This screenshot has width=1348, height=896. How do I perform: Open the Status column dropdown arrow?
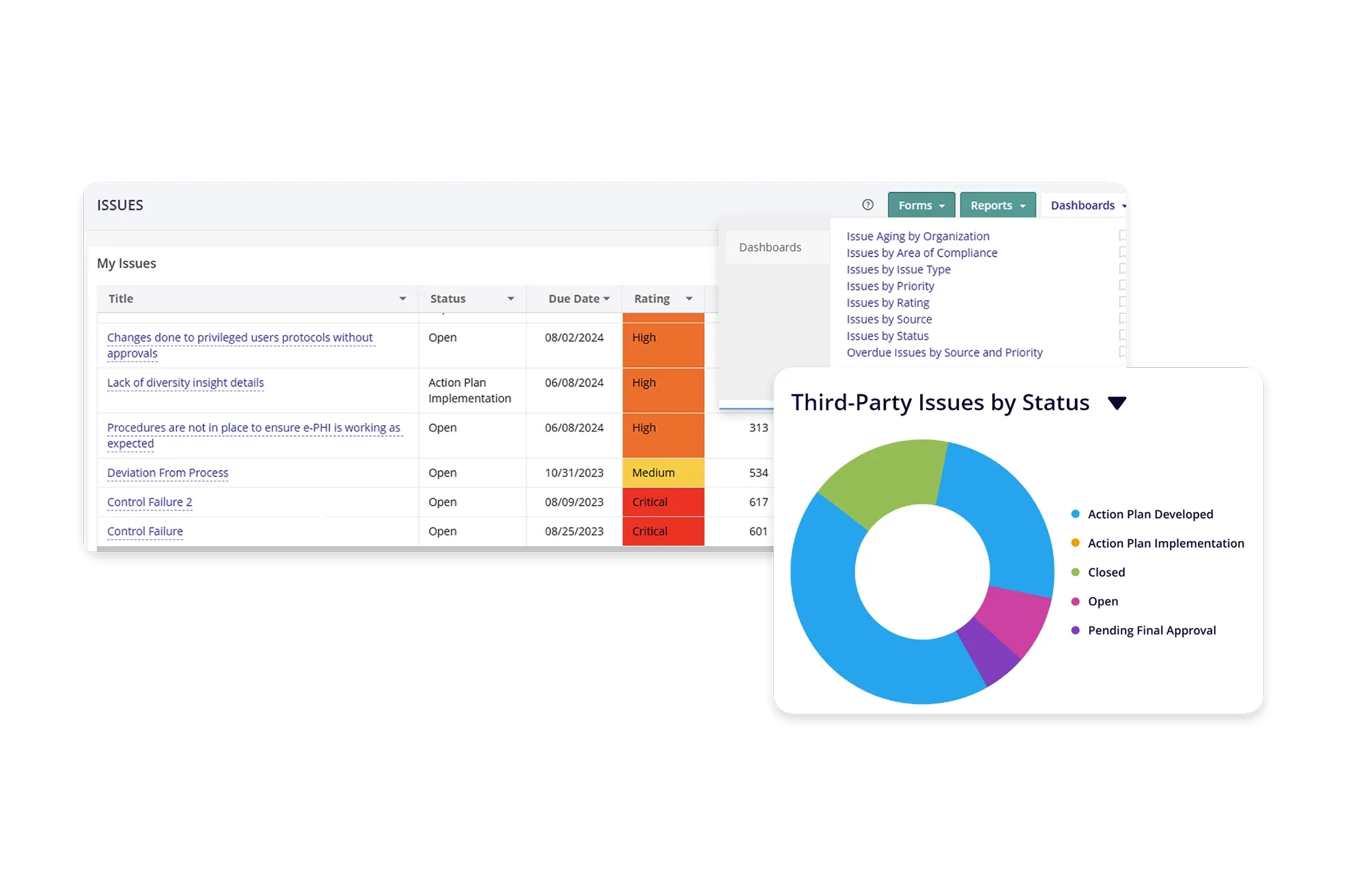511,299
